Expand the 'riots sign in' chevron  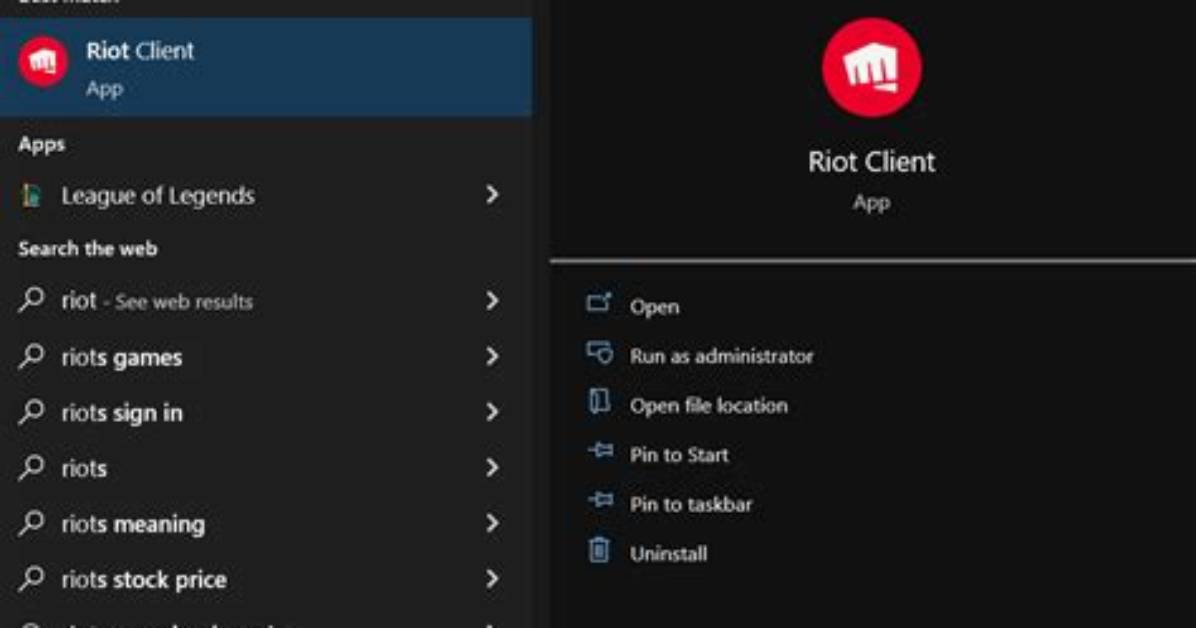493,412
